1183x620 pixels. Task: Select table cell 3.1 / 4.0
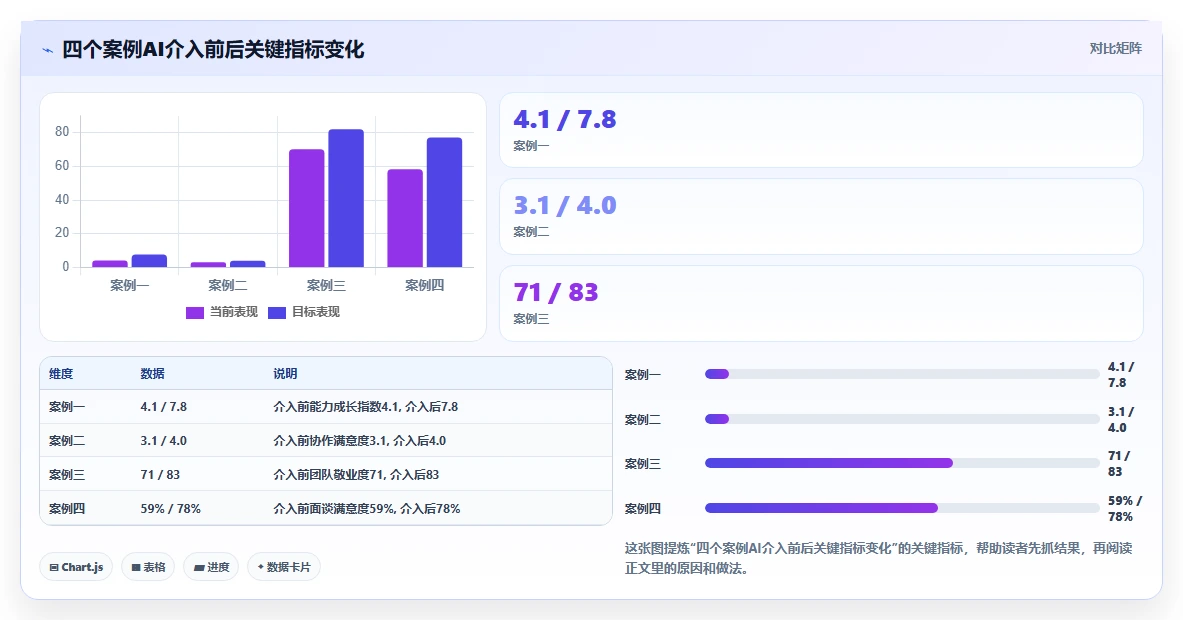pyautogui.click(x=164, y=440)
